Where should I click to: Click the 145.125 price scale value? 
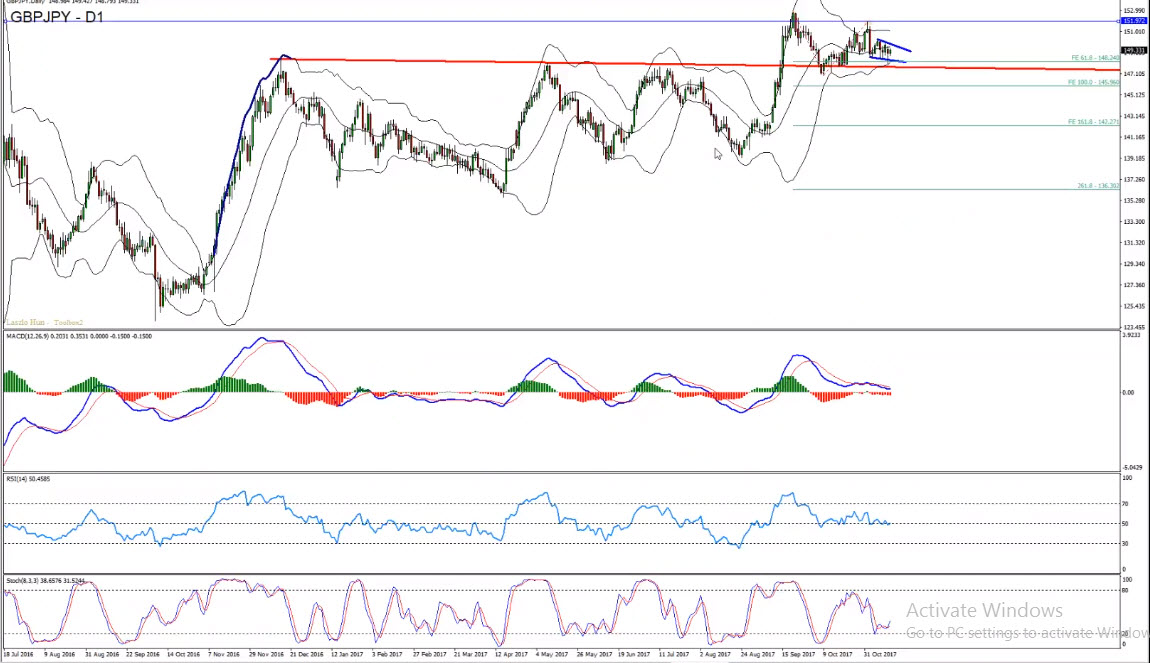pos(1134,95)
